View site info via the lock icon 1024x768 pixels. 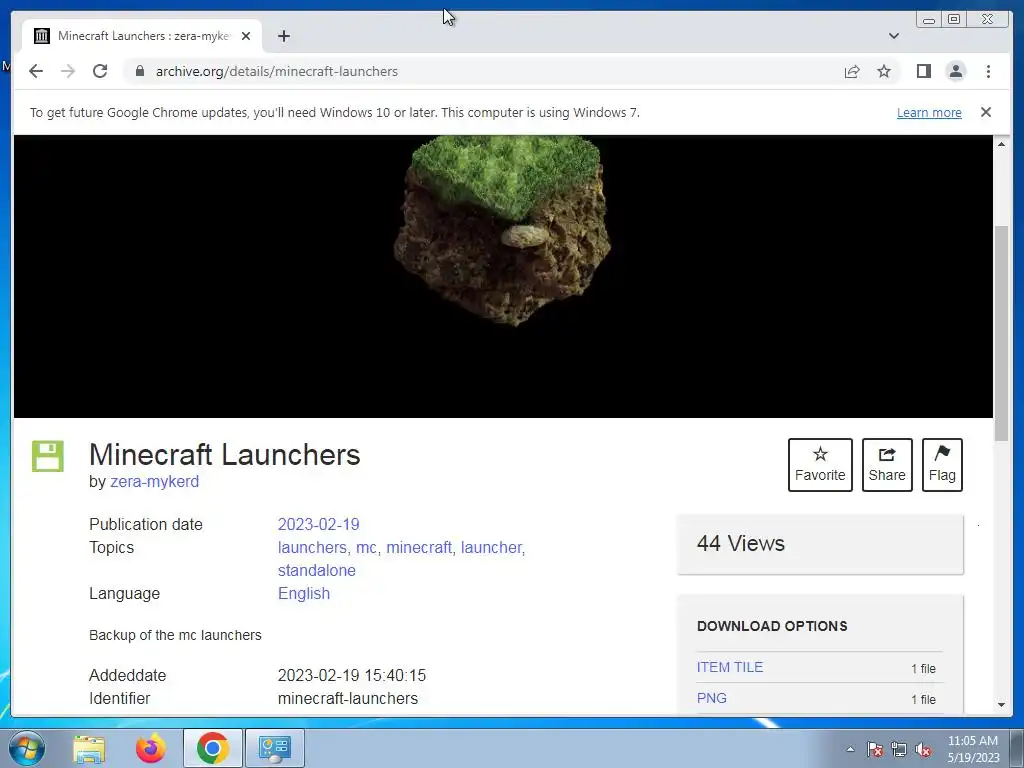[x=139, y=71]
